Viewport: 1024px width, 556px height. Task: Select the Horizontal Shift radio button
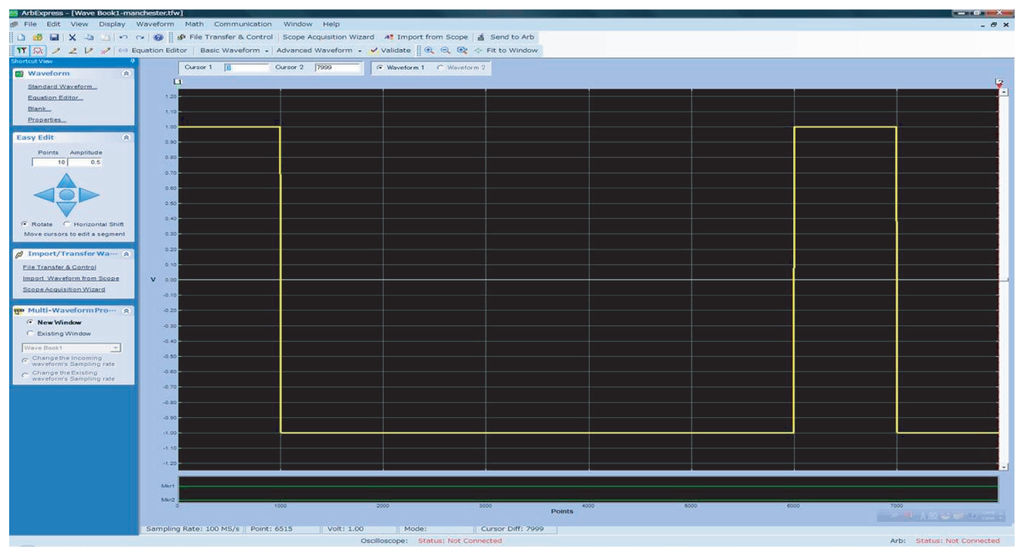68,224
